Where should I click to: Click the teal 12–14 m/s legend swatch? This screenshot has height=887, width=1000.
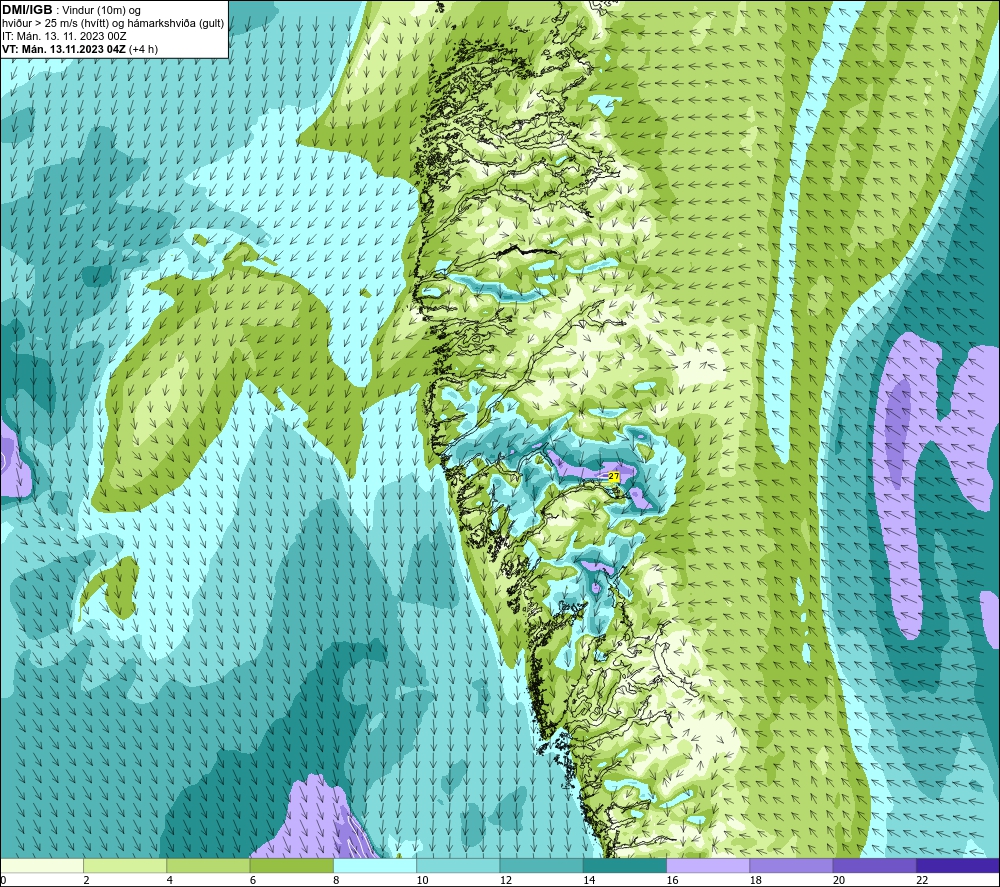(541, 865)
